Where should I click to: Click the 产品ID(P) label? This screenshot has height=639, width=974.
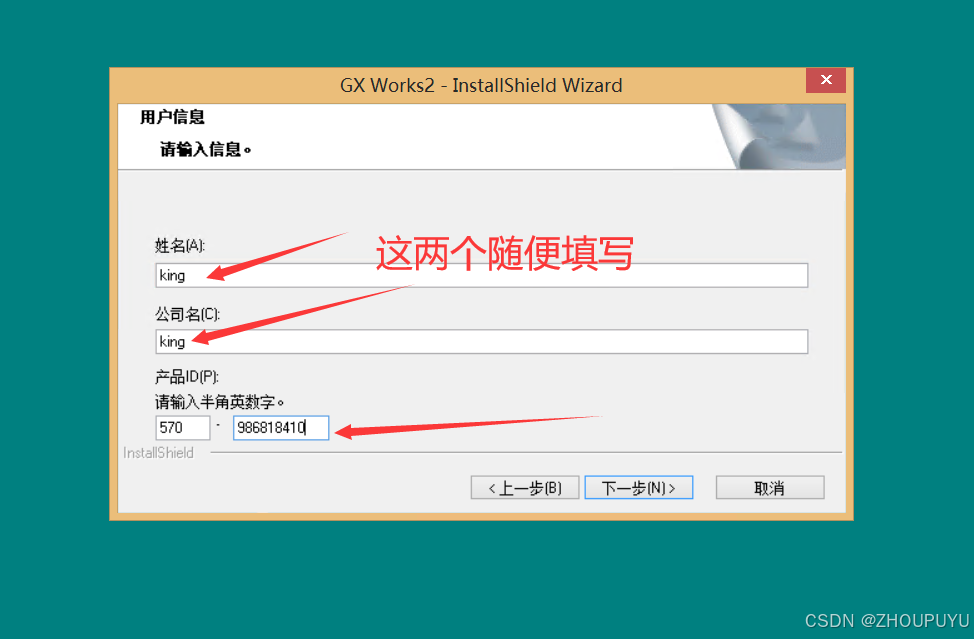[186, 377]
